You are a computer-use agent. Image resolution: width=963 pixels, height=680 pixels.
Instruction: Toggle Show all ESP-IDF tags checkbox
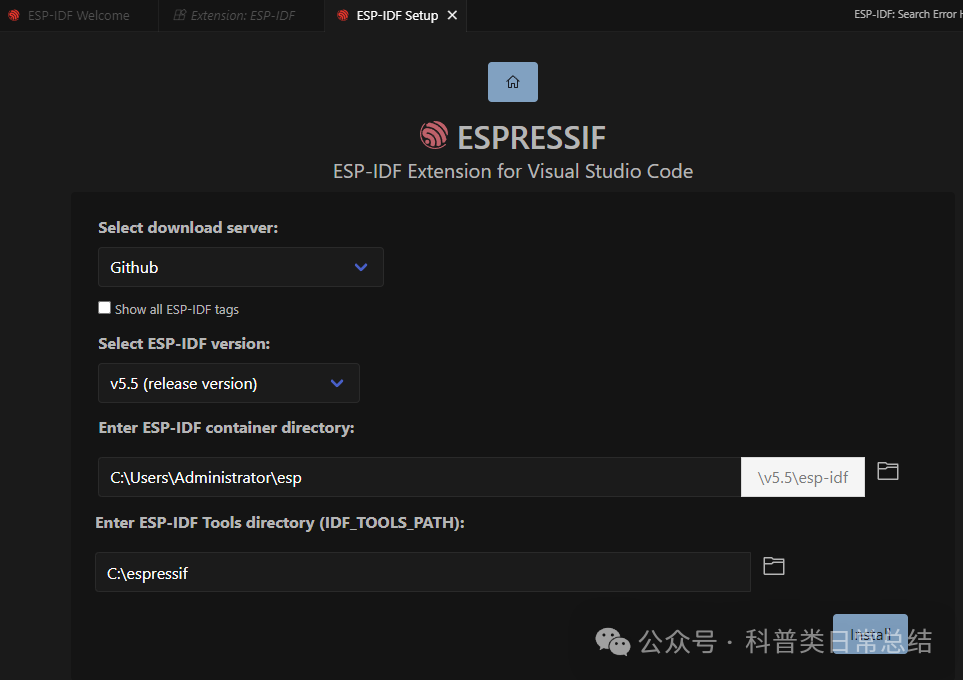pyautogui.click(x=104, y=308)
